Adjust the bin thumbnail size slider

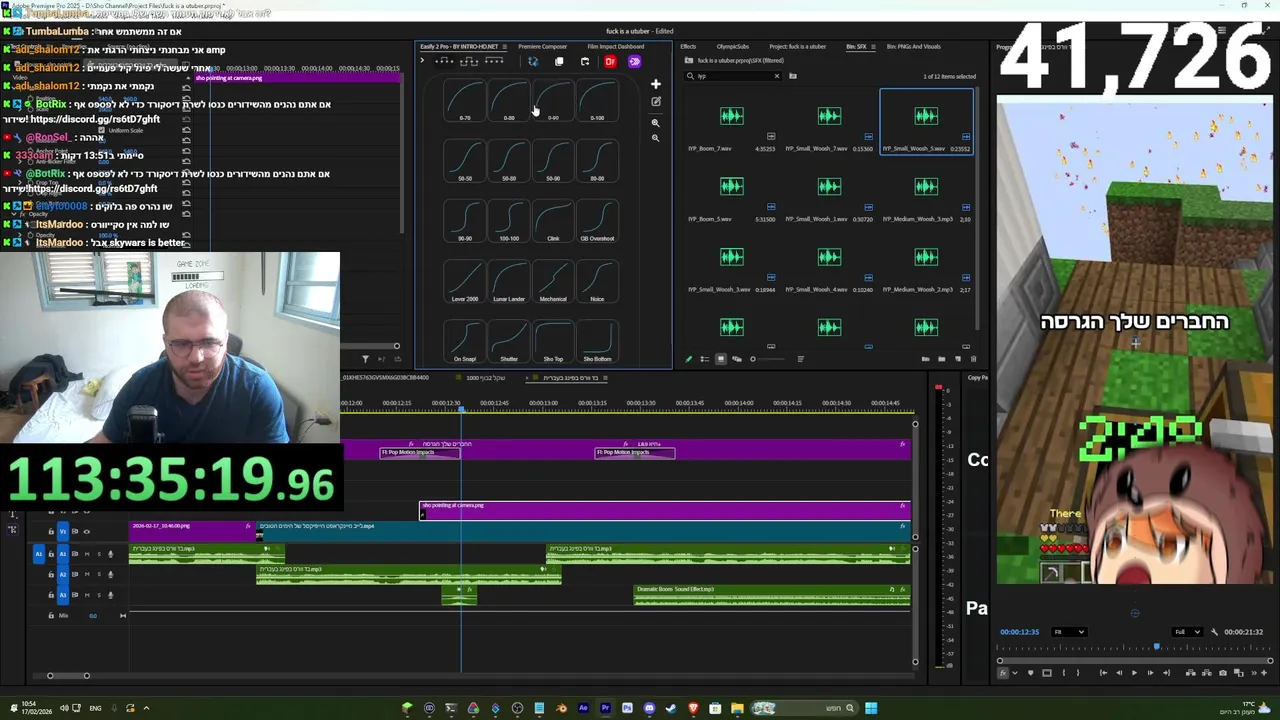point(768,359)
